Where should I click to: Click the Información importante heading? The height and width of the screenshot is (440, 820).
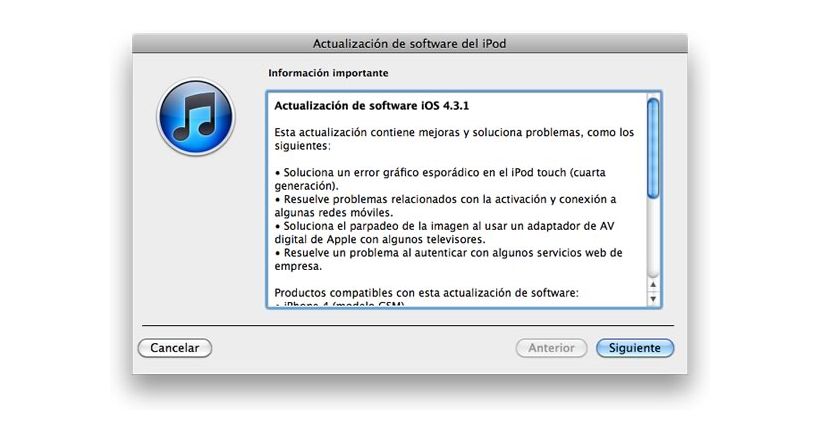point(328,73)
